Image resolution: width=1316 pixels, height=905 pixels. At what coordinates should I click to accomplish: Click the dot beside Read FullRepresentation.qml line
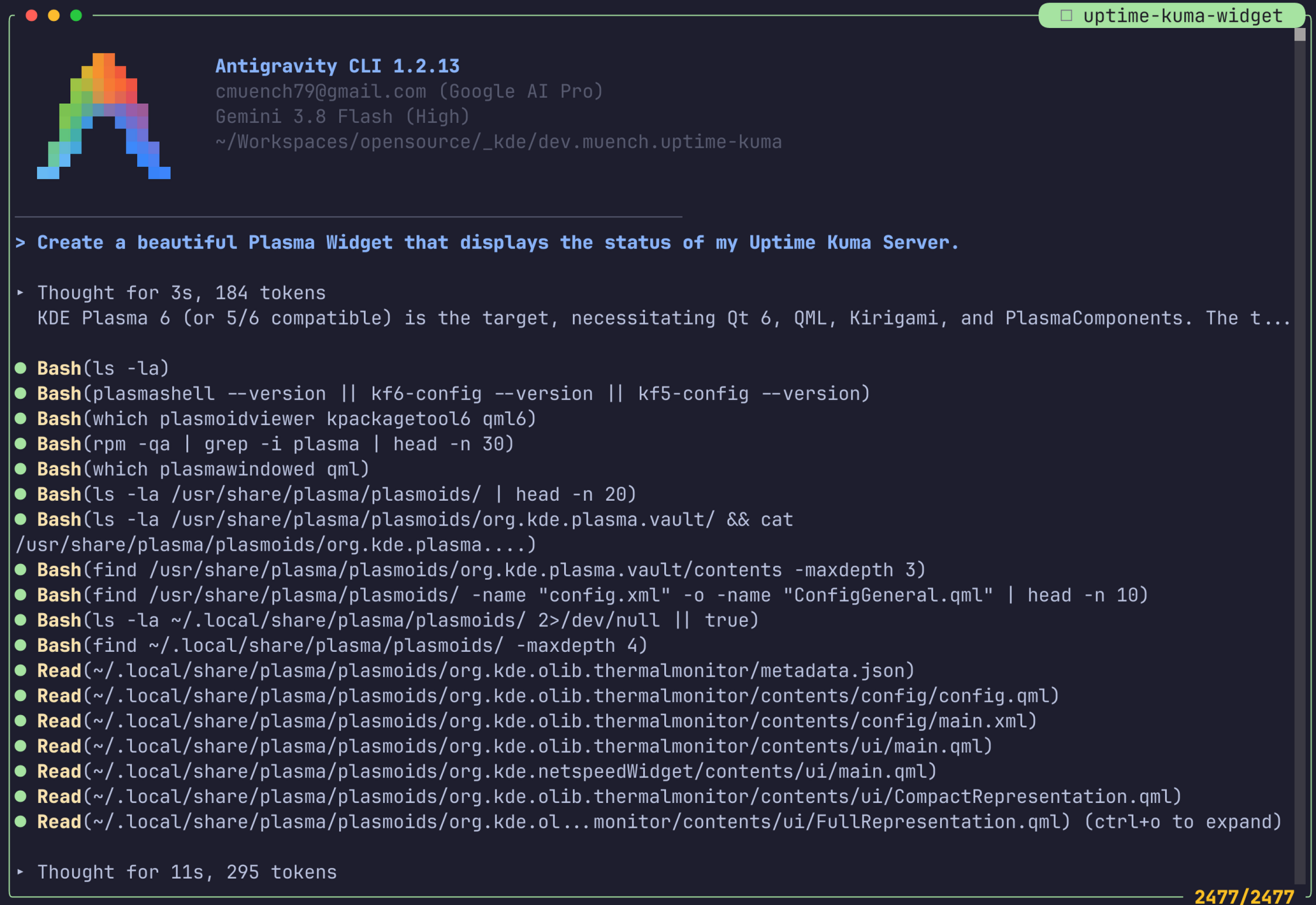pos(21,821)
